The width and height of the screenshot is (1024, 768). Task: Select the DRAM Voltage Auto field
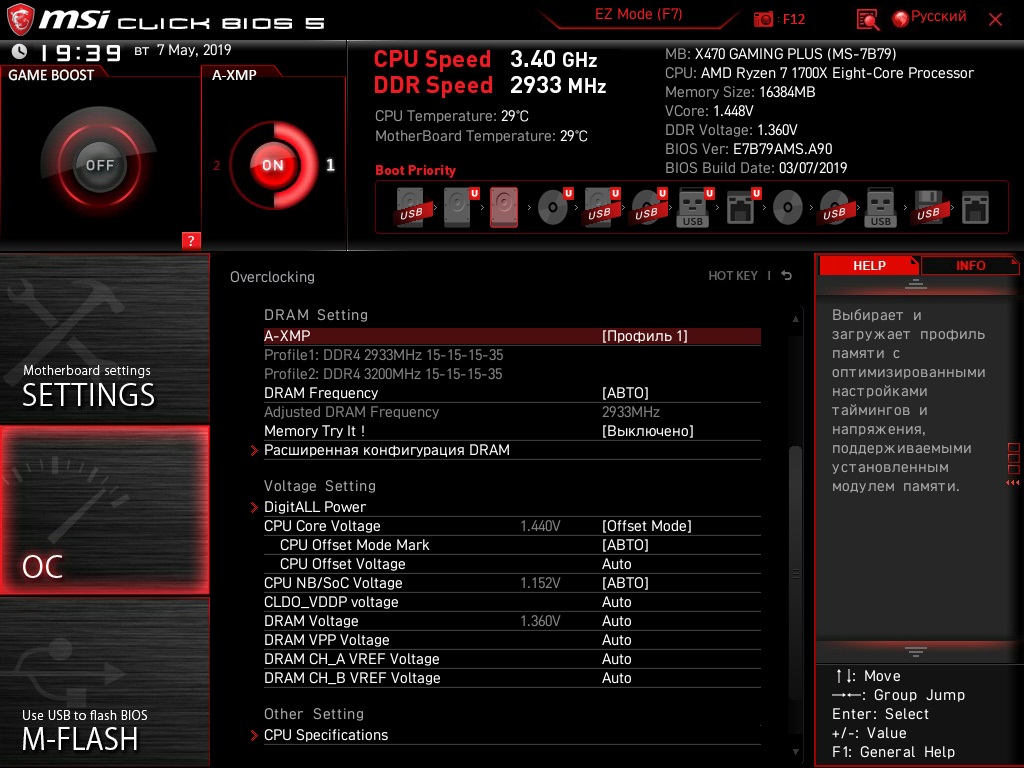pyautogui.click(x=616, y=620)
